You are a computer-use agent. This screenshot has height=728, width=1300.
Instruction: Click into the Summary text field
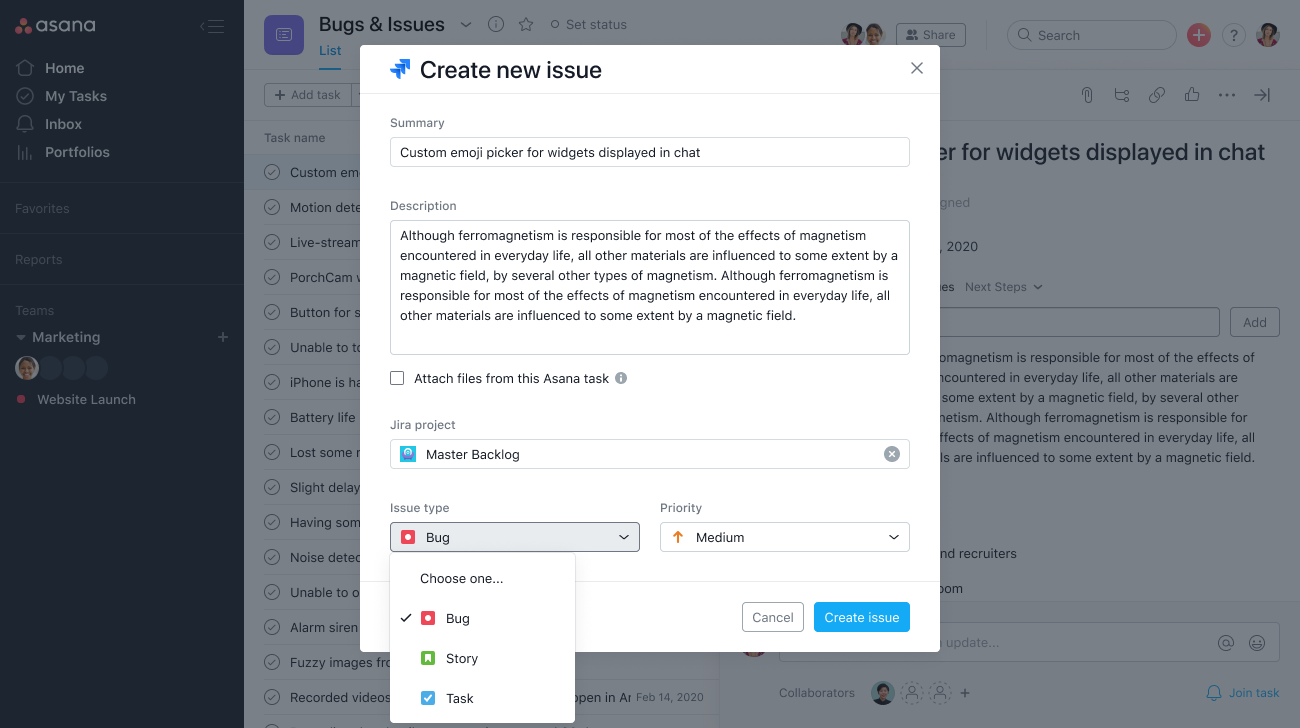point(649,152)
